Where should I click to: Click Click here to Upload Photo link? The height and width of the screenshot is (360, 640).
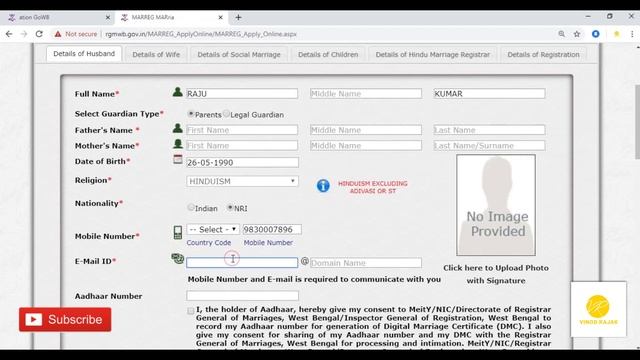(496, 274)
